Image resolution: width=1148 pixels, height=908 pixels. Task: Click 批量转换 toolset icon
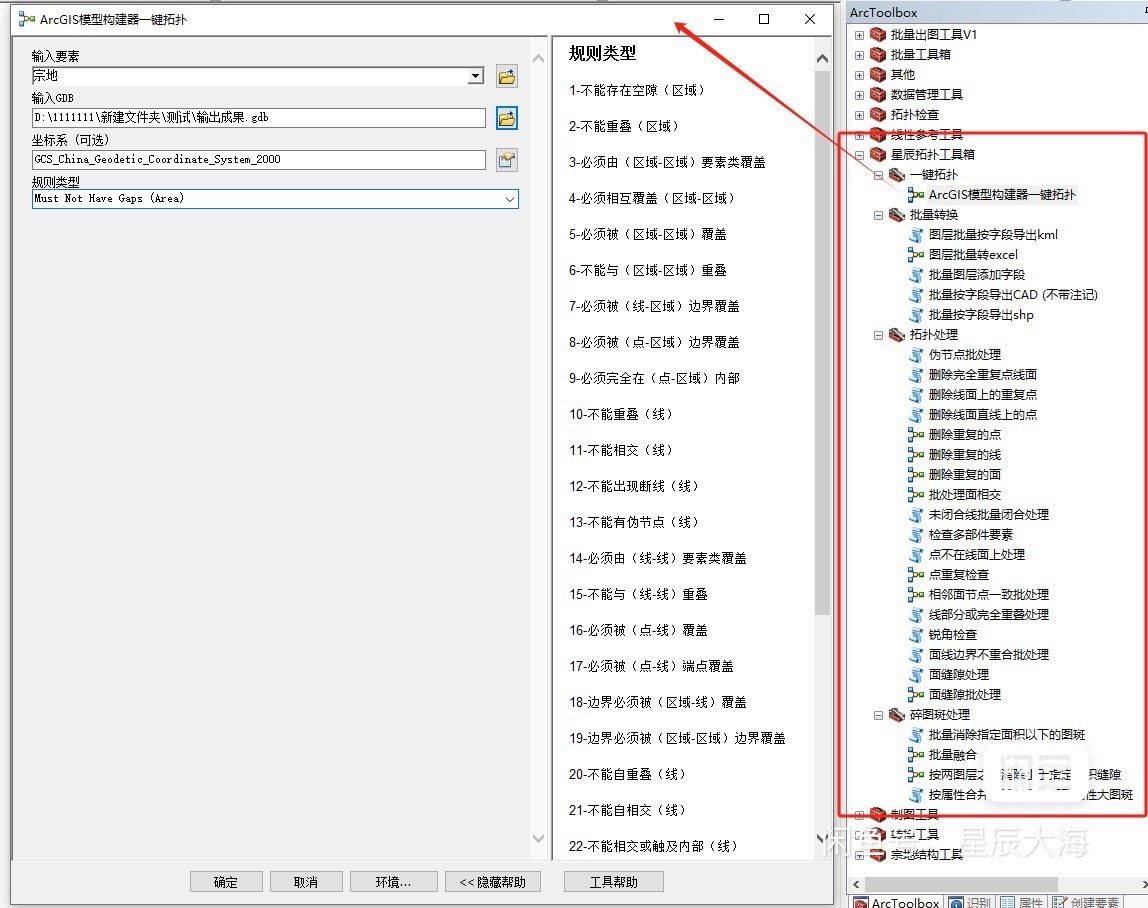(897, 215)
